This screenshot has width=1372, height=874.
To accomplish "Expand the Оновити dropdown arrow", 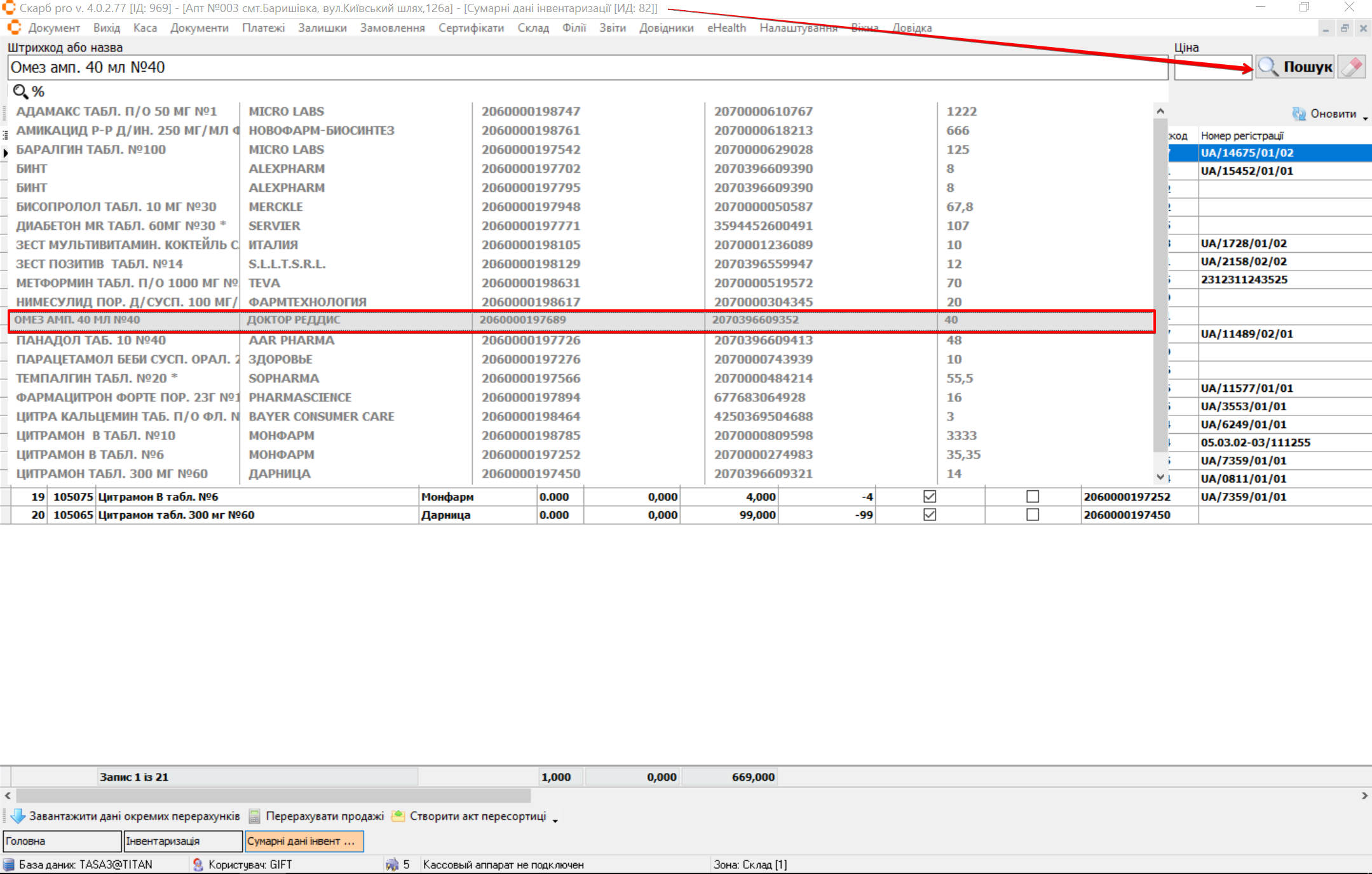I will [x=1365, y=117].
